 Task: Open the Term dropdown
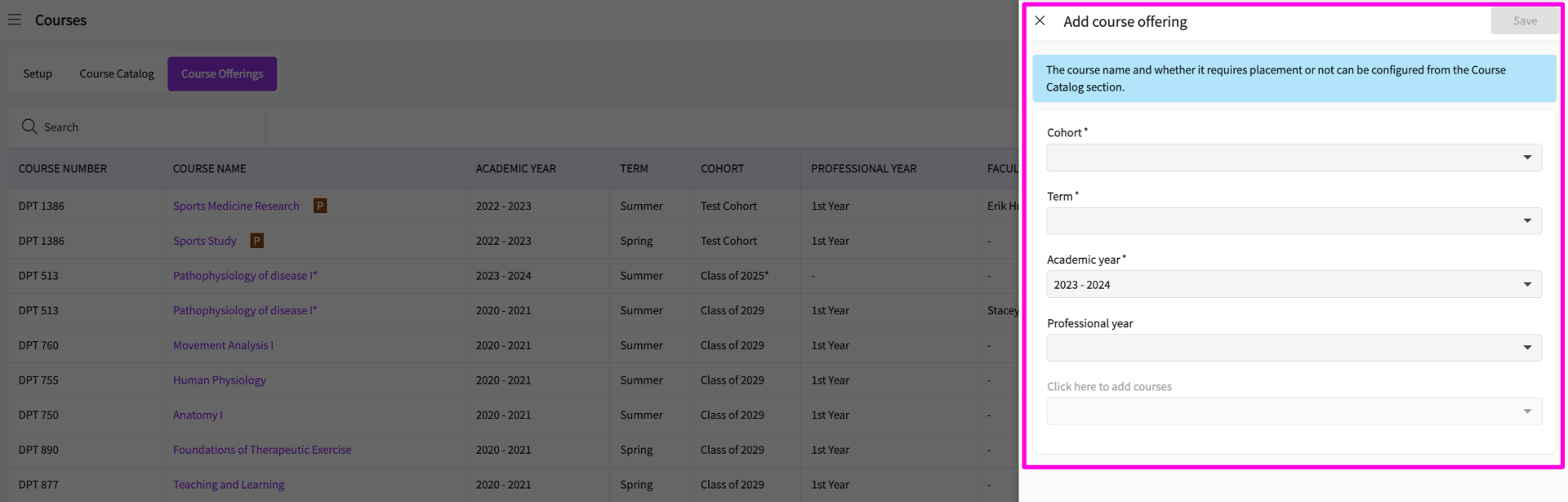point(1294,221)
